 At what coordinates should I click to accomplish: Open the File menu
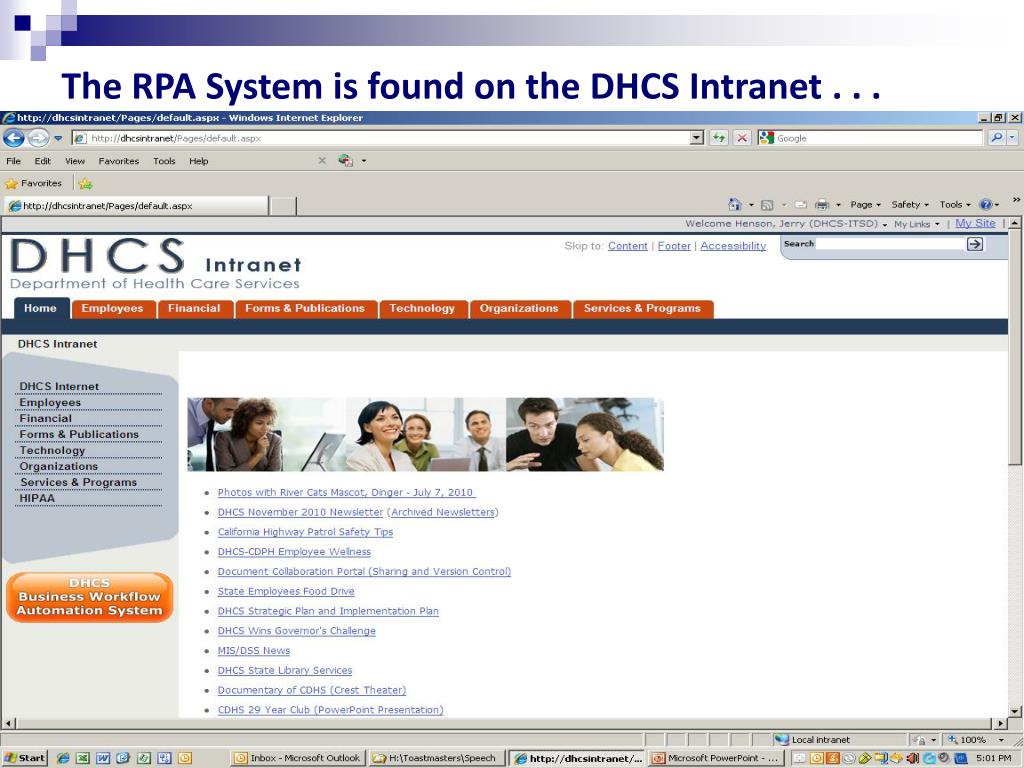(x=14, y=161)
